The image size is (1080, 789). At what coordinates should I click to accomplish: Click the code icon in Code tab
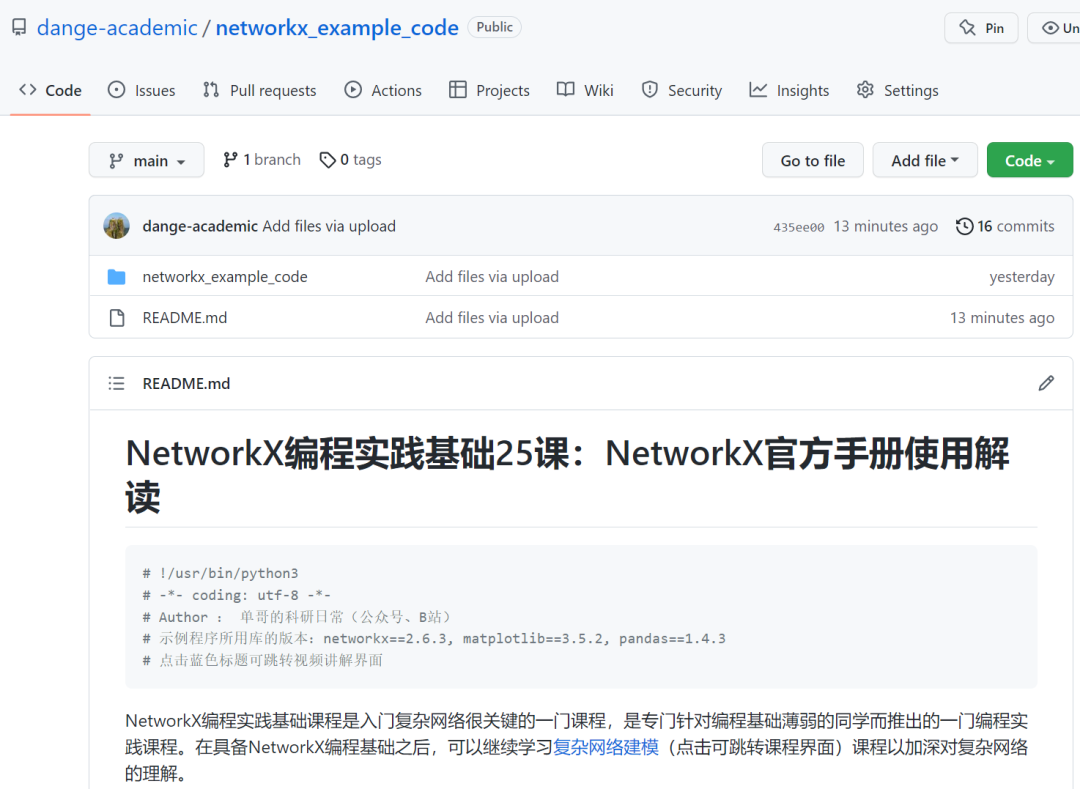[x=28, y=90]
